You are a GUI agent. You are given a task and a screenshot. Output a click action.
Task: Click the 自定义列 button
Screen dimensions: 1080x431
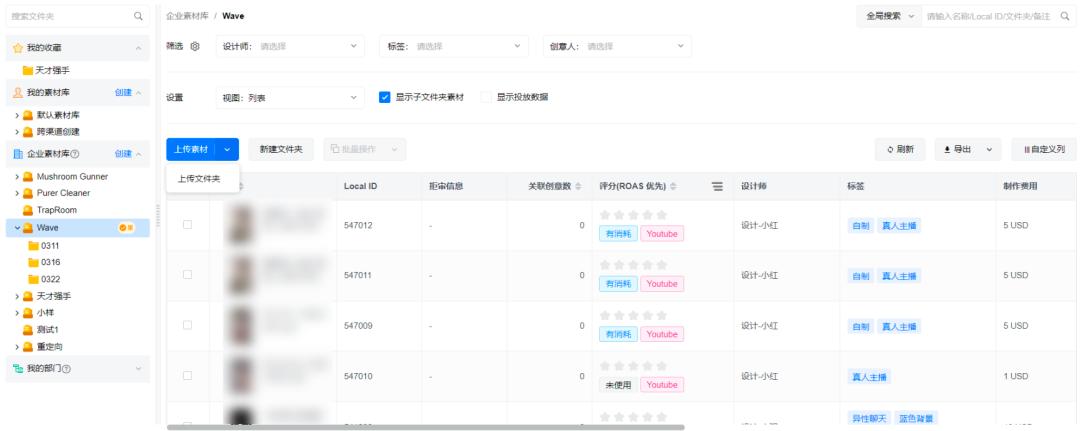[x=1044, y=149]
